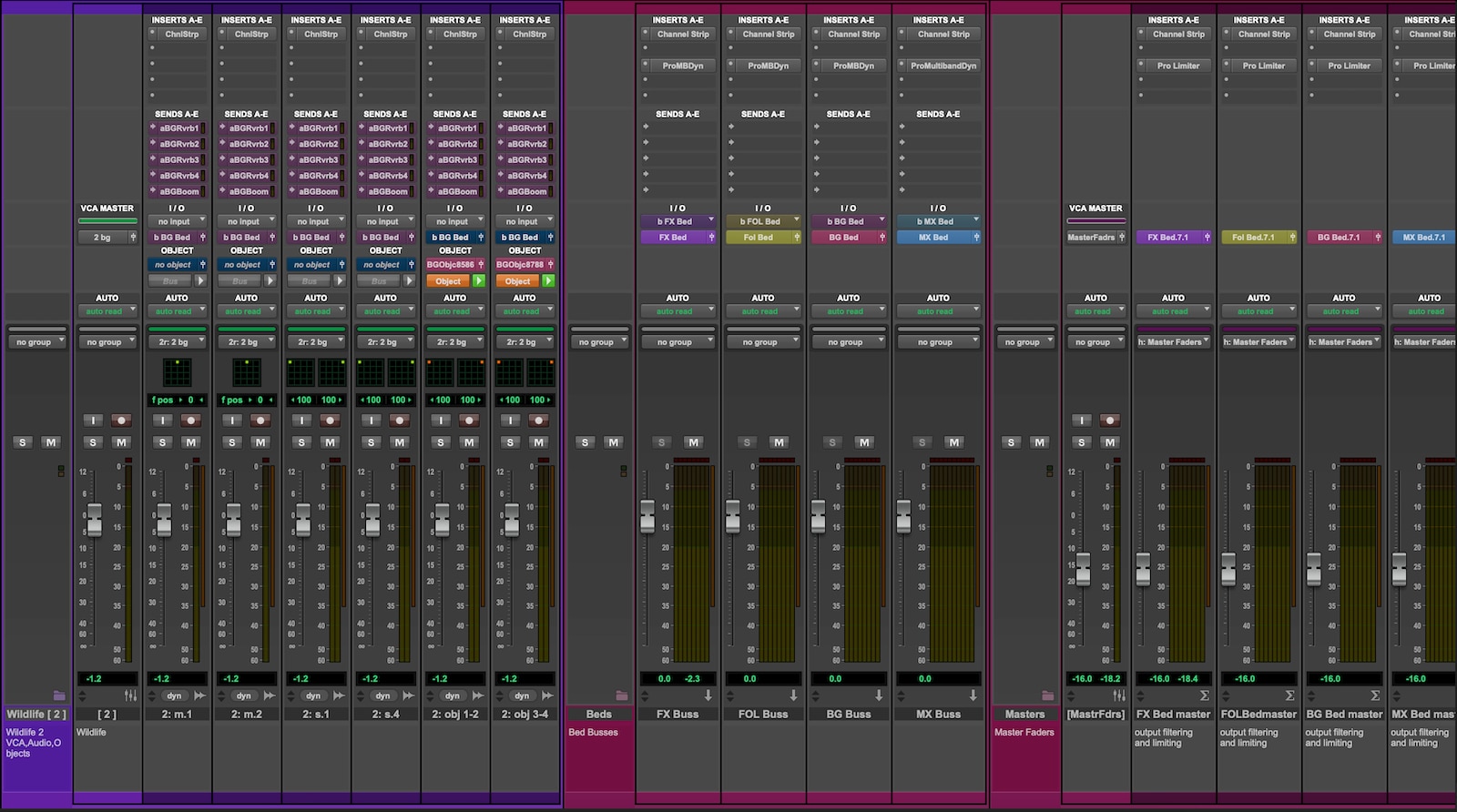Select the 2: obj 1-2 track name
1457x812 pixels.
(455, 715)
